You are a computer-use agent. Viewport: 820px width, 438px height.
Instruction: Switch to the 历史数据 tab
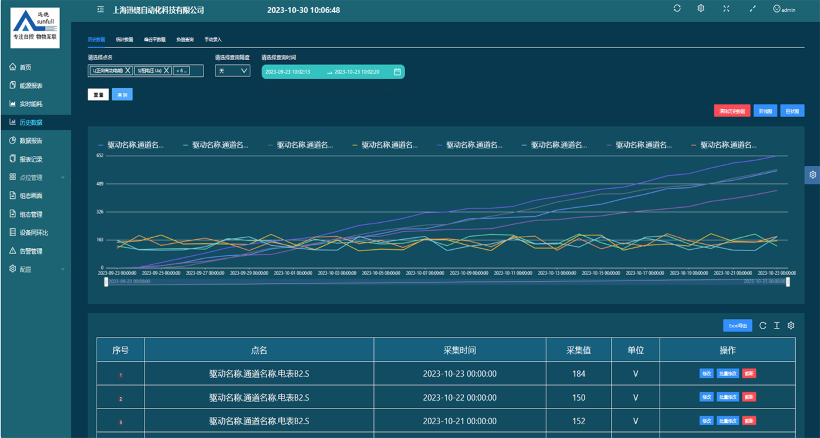point(96,40)
